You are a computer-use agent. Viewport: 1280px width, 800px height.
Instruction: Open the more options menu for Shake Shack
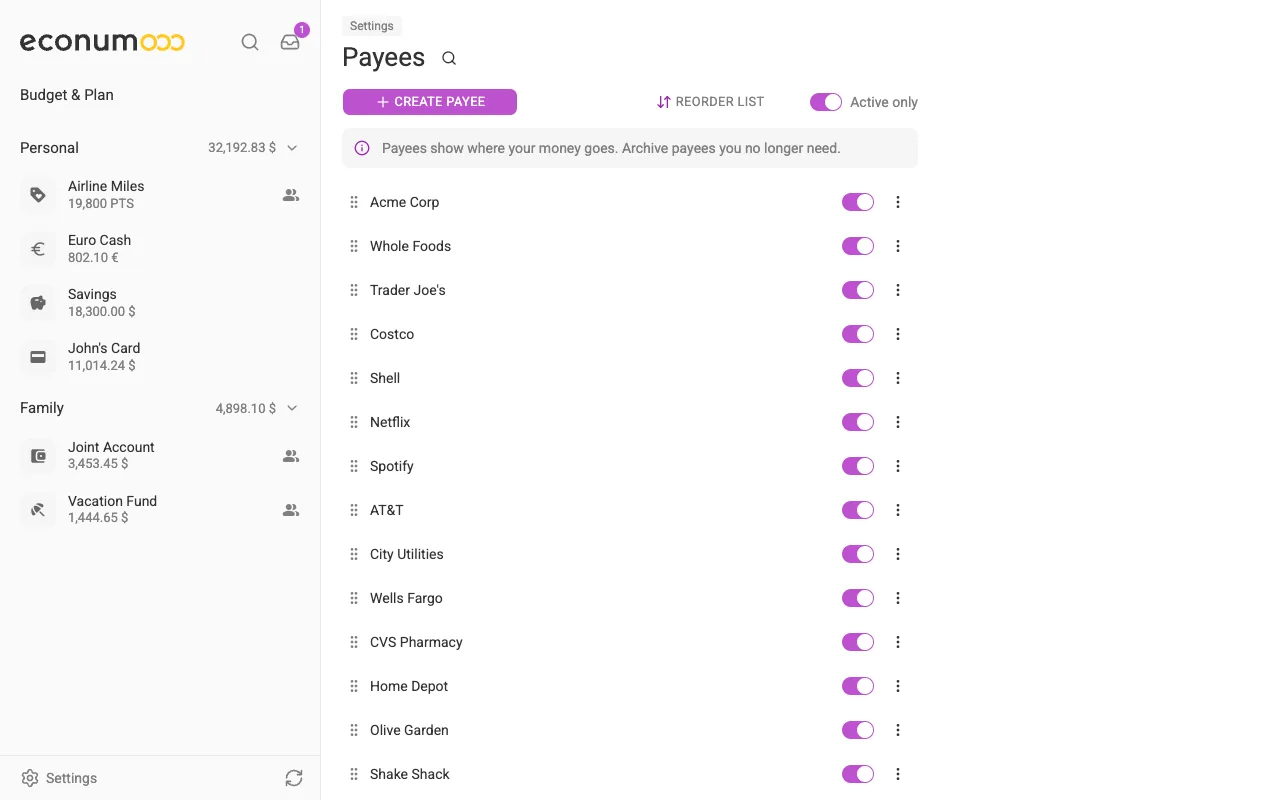[x=898, y=774]
